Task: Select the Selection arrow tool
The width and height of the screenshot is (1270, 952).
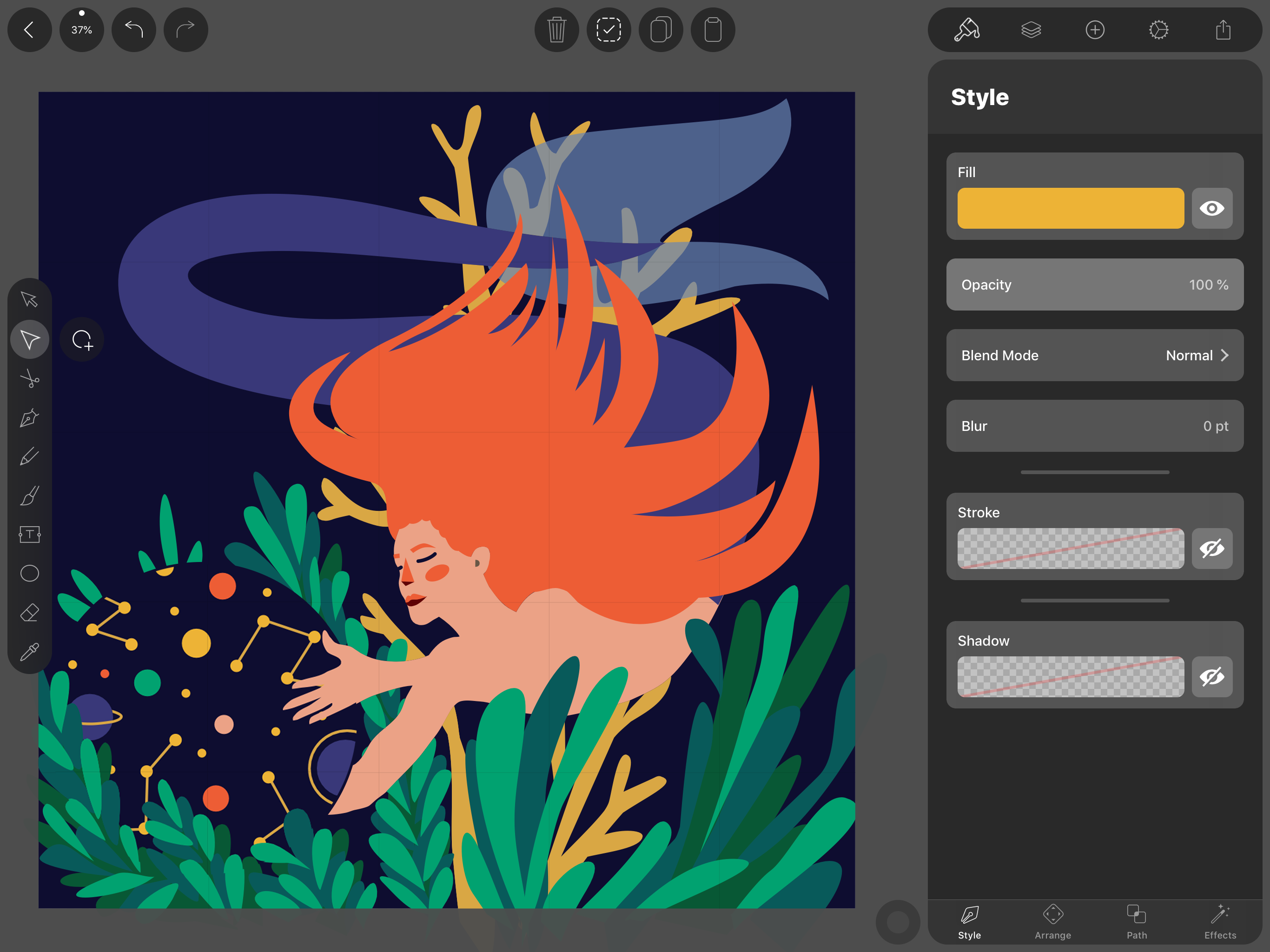Action: tap(29, 299)
